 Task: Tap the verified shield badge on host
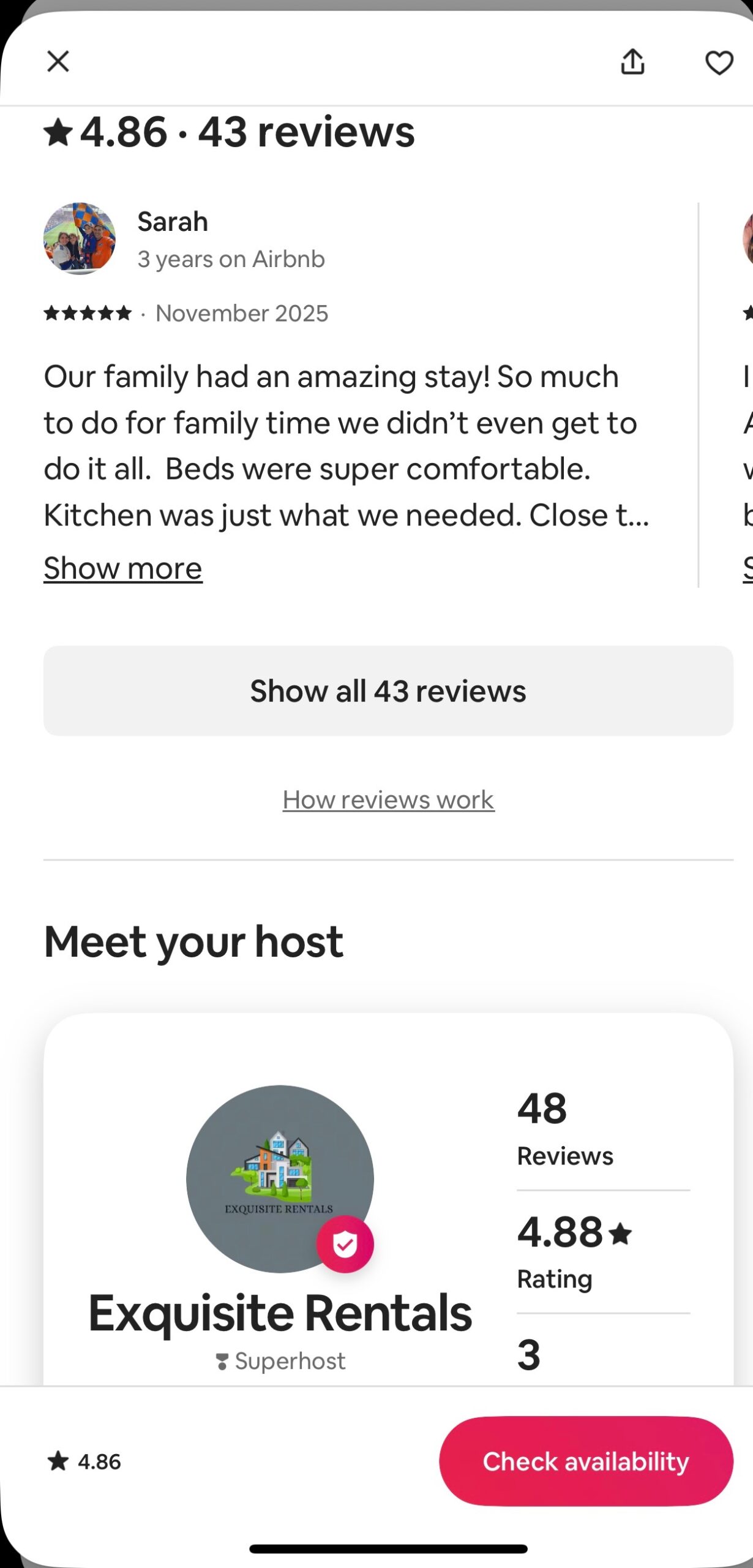[x=345, y=1244]
